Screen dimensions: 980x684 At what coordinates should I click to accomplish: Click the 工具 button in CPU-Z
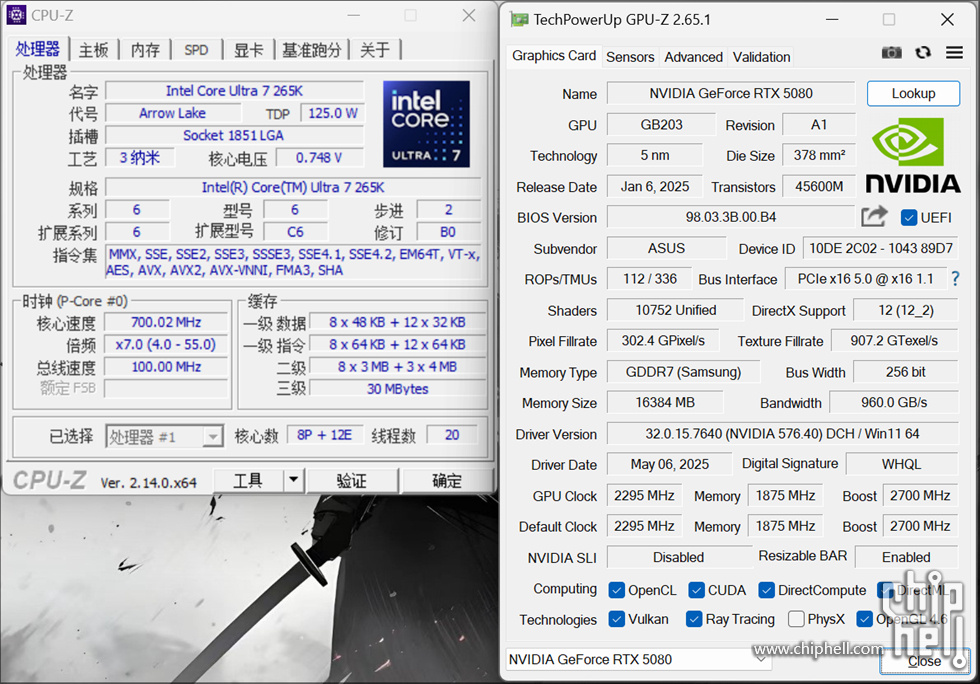click(248, 480)
